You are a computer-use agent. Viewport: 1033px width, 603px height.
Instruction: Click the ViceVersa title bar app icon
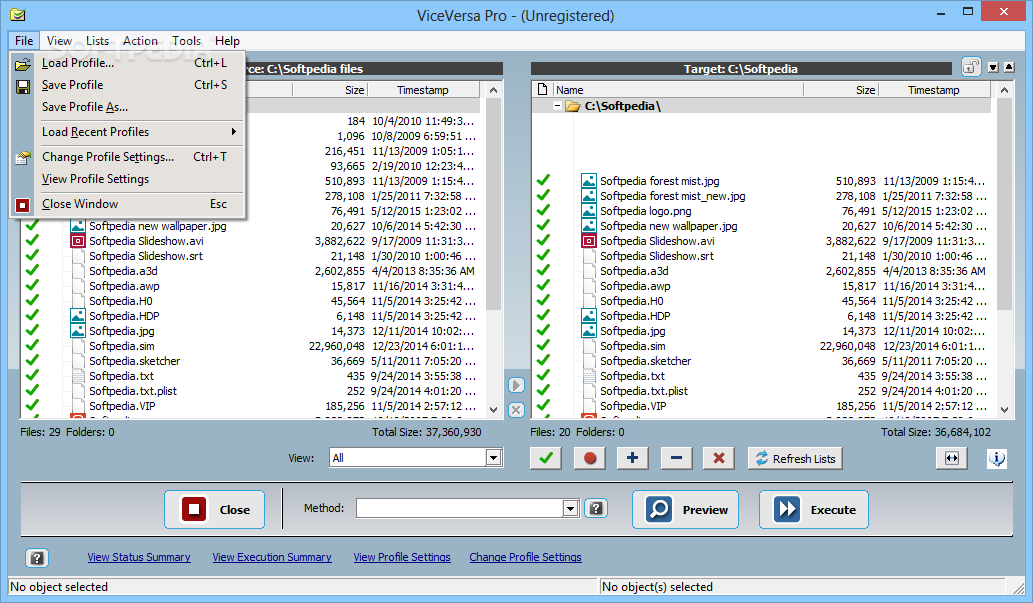(18, 15)
